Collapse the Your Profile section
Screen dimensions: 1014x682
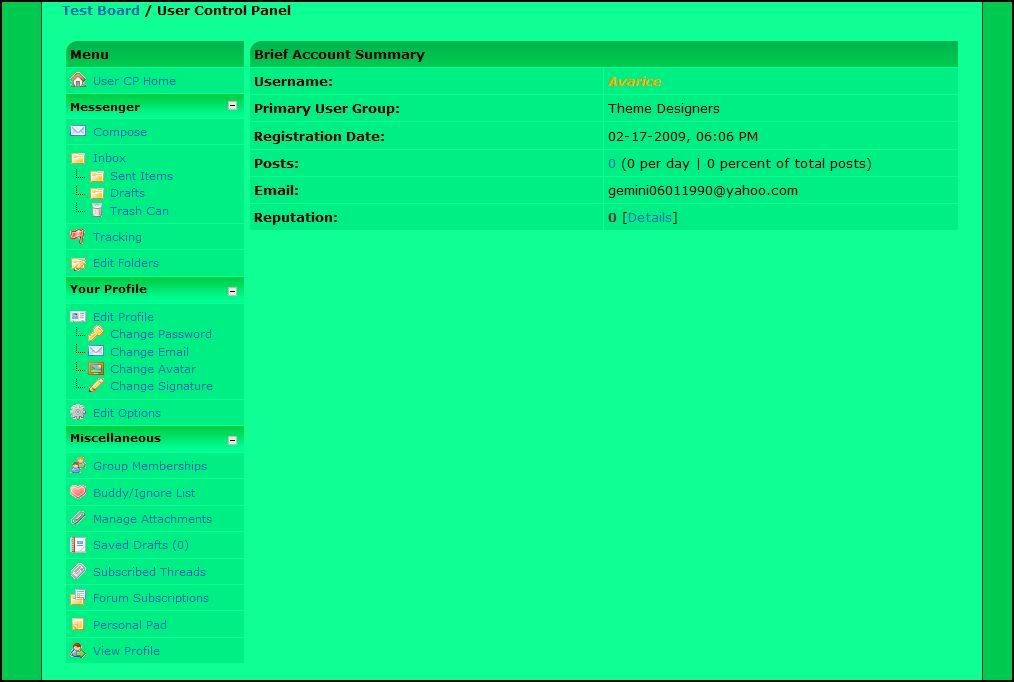point(233,288)
